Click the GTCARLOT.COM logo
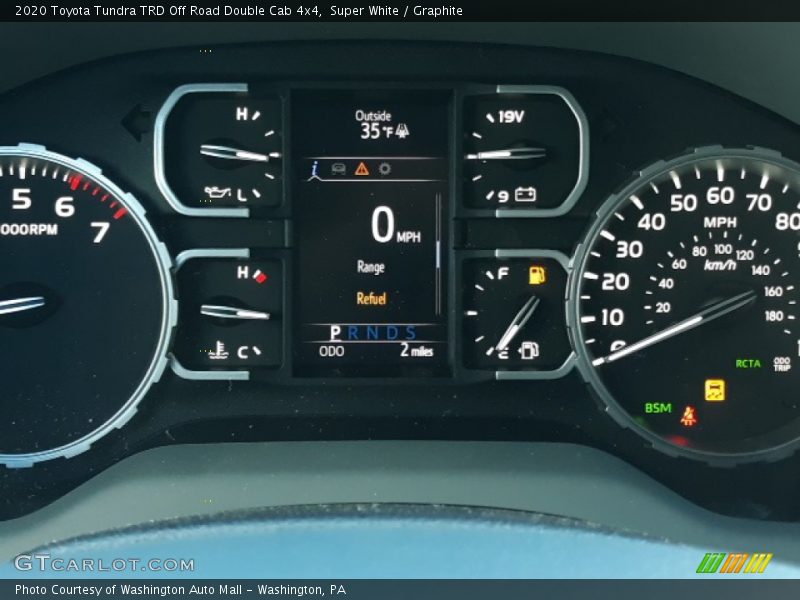This screenshot has width=800, height=600. 105,563
